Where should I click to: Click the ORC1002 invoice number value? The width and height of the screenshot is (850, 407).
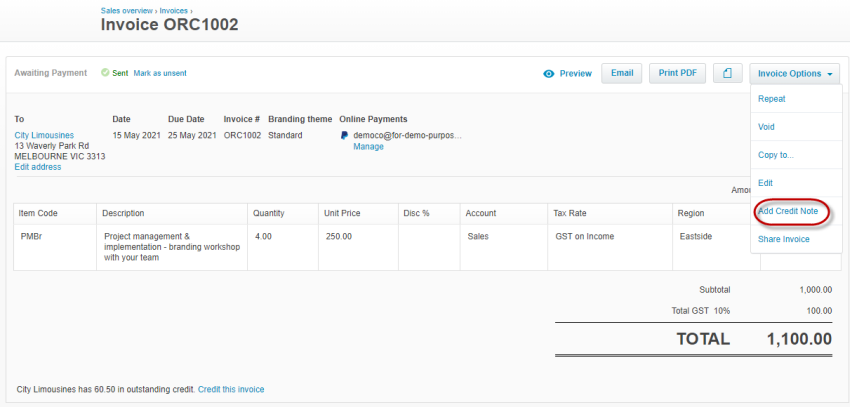point(242,135)
